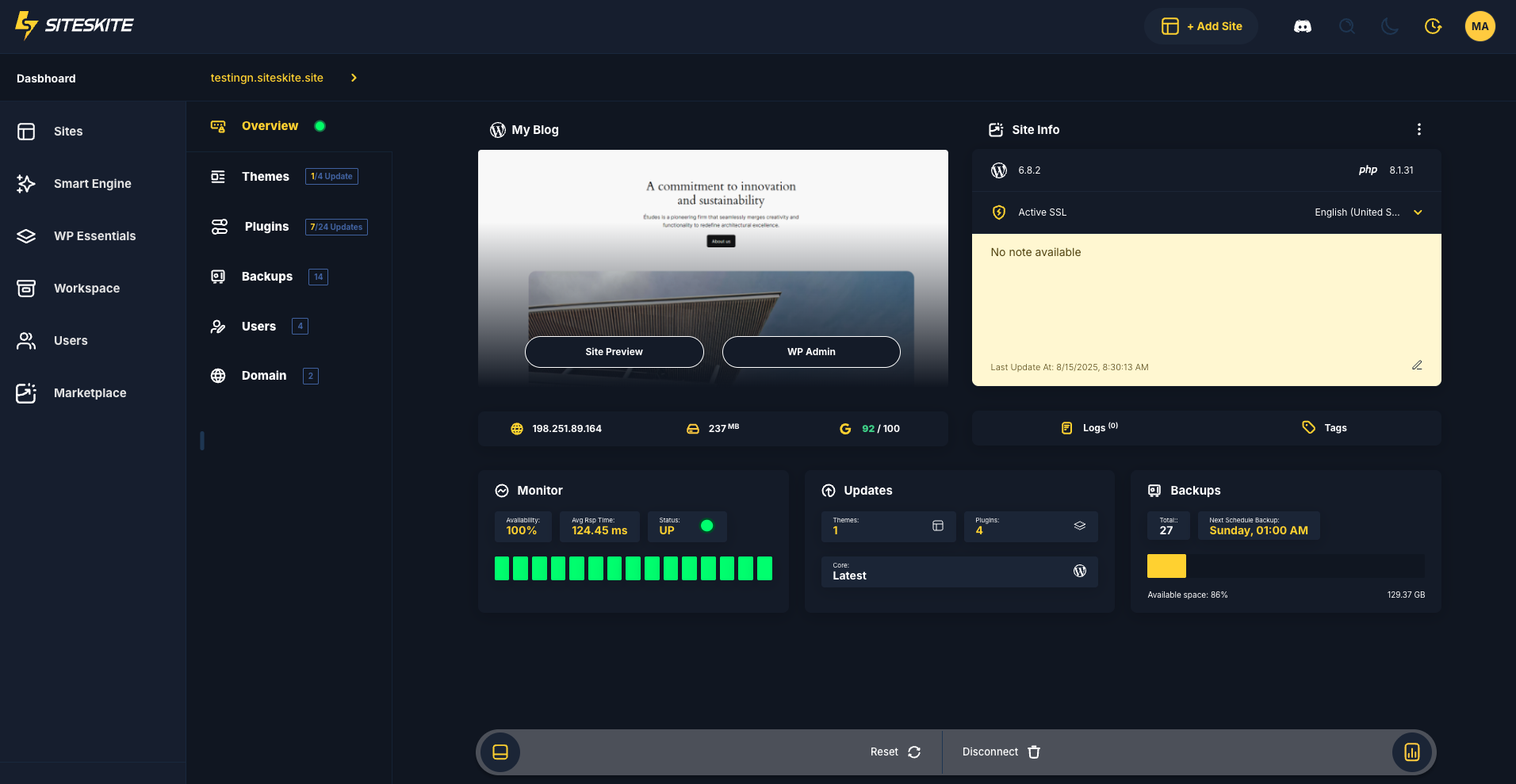Image resolution: width=1516 pixels, height=784 pixels.
Task: Click the Backups panel icon
Action: [1154, 491]
